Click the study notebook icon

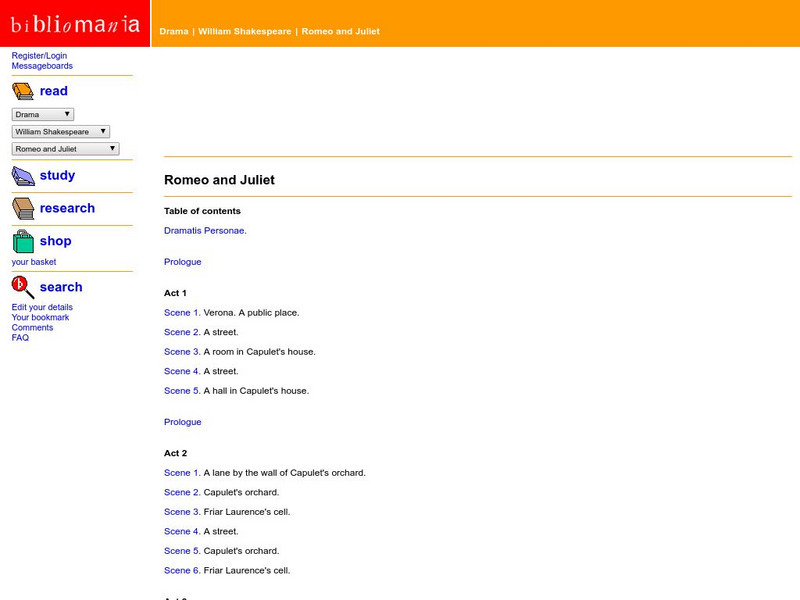[22, 175]
